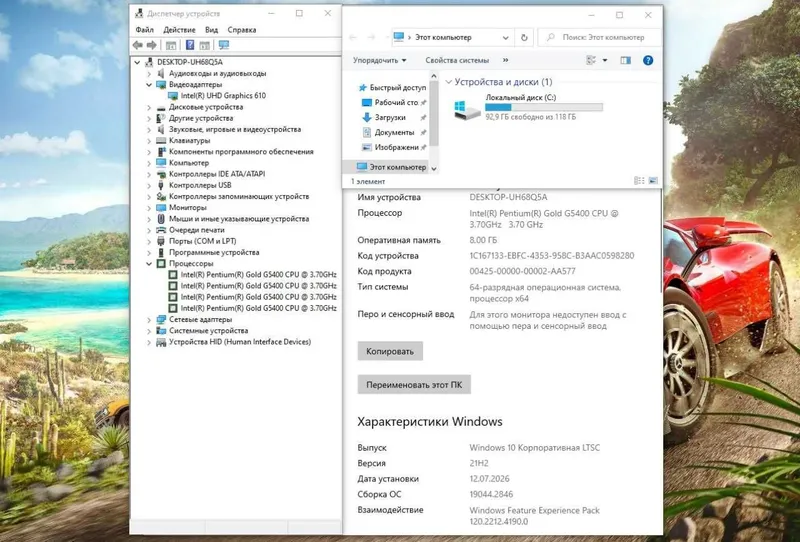The height and width of the screenshot is (542, 800).
Task: Open the Справка menu
Action: [x=242, y=30]
